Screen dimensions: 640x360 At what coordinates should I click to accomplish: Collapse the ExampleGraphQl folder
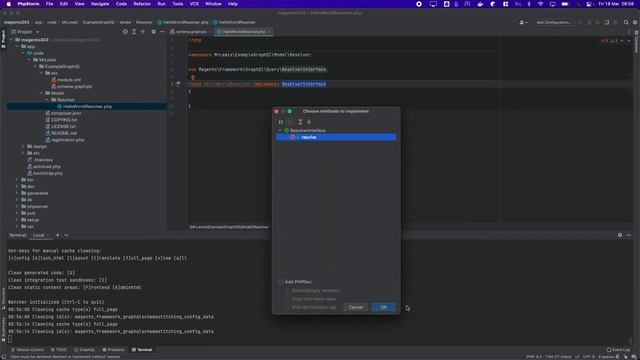[36, 66]
